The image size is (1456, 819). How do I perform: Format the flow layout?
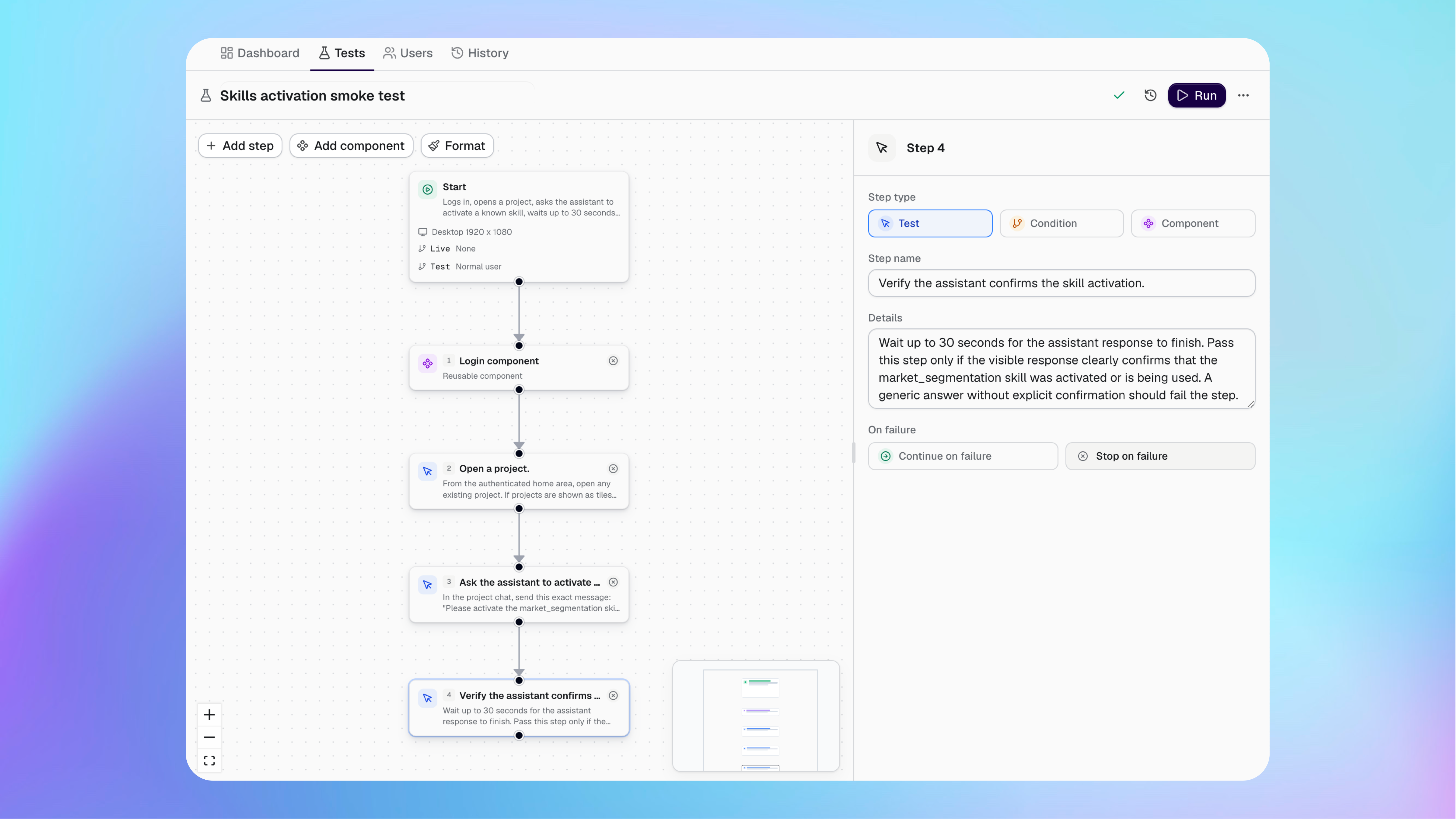[457, 146]
